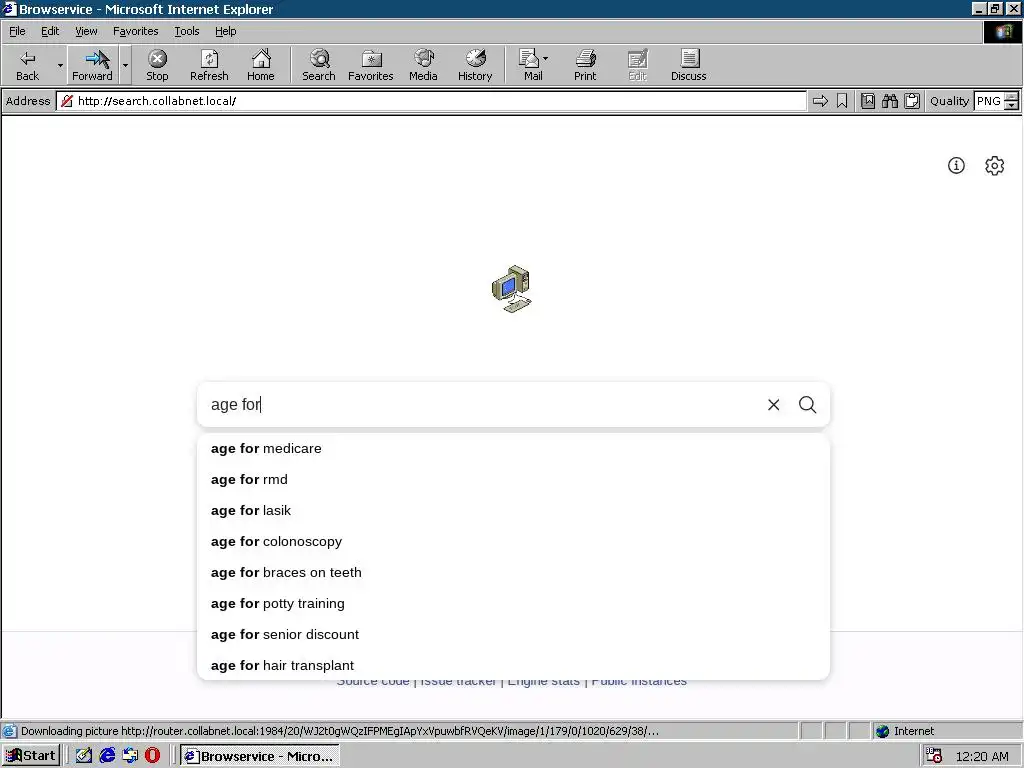
Task: Open the Back history dropdown arrow
Action: tap(60, 65)
